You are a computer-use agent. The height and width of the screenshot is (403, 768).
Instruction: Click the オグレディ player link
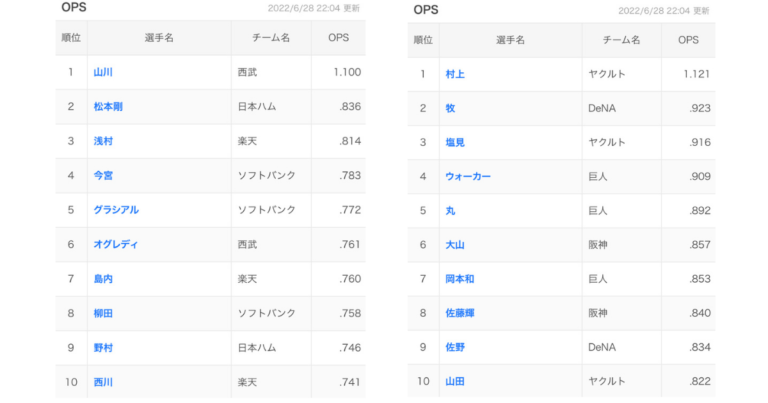click(x=116, y=244)
